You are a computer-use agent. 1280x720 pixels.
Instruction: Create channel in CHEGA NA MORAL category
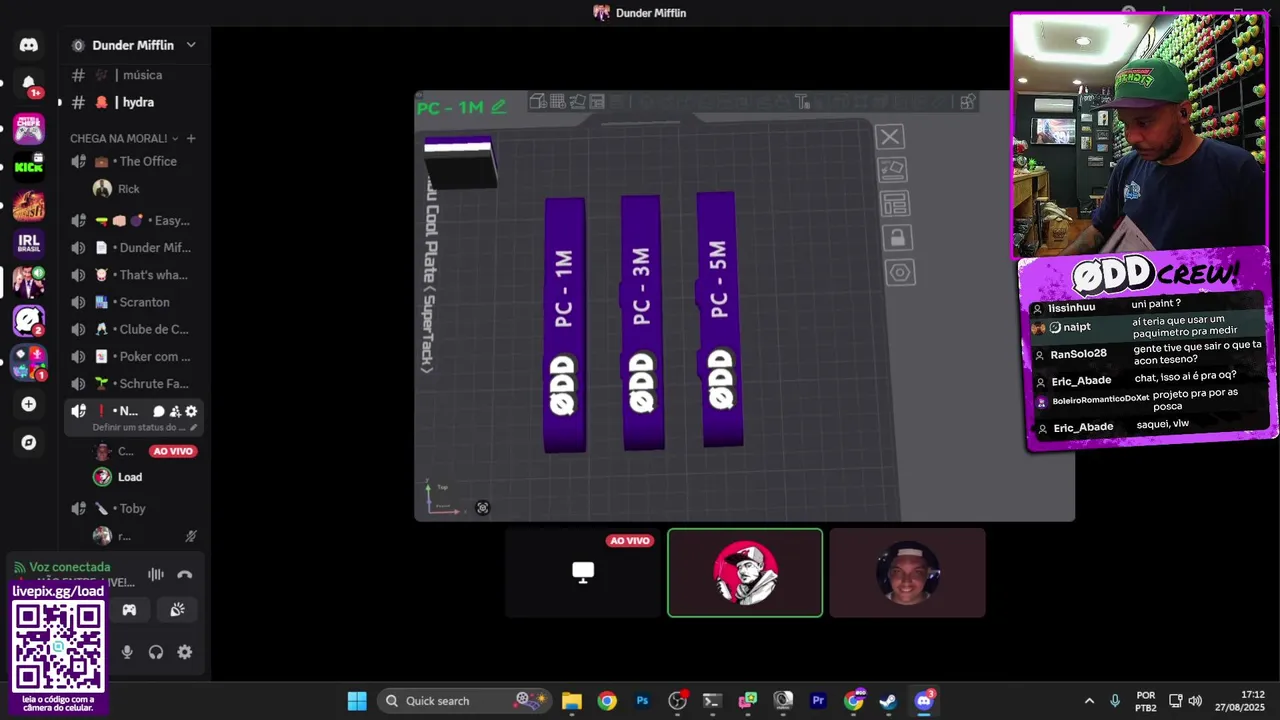pos(191,138)
